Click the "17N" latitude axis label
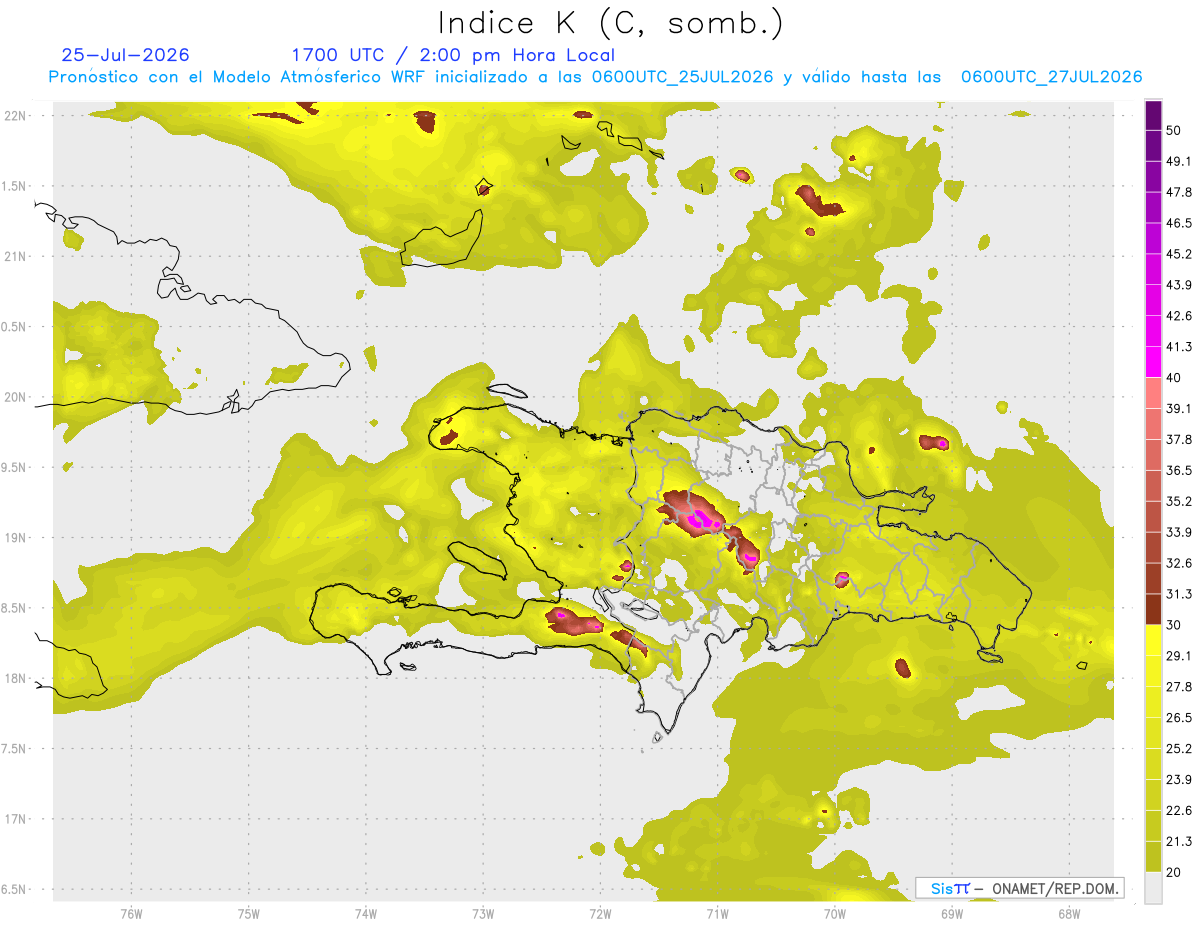 click(x=15, y=819)
